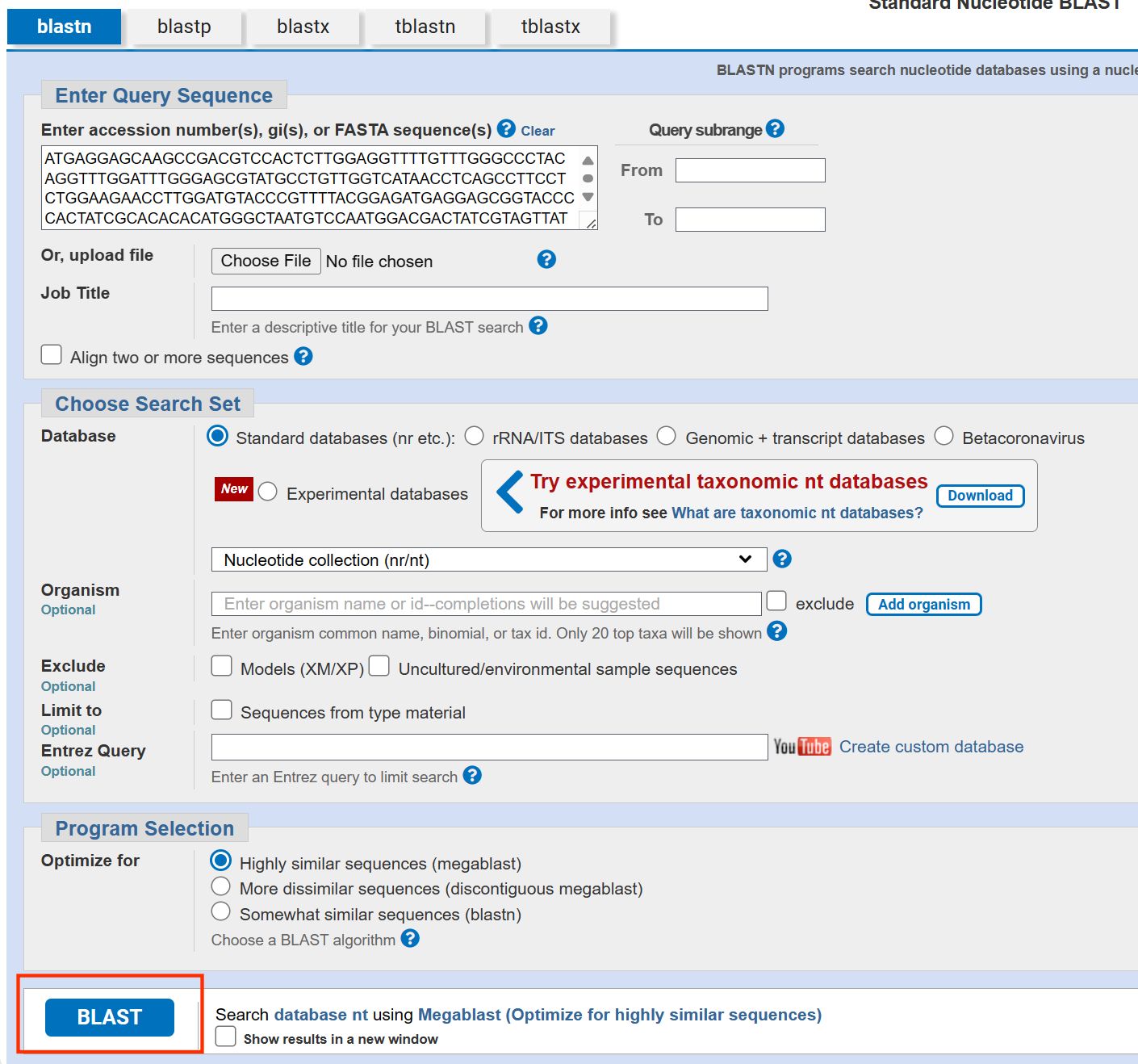Tick the organism exclude checkbox

[x=776, y=601]
